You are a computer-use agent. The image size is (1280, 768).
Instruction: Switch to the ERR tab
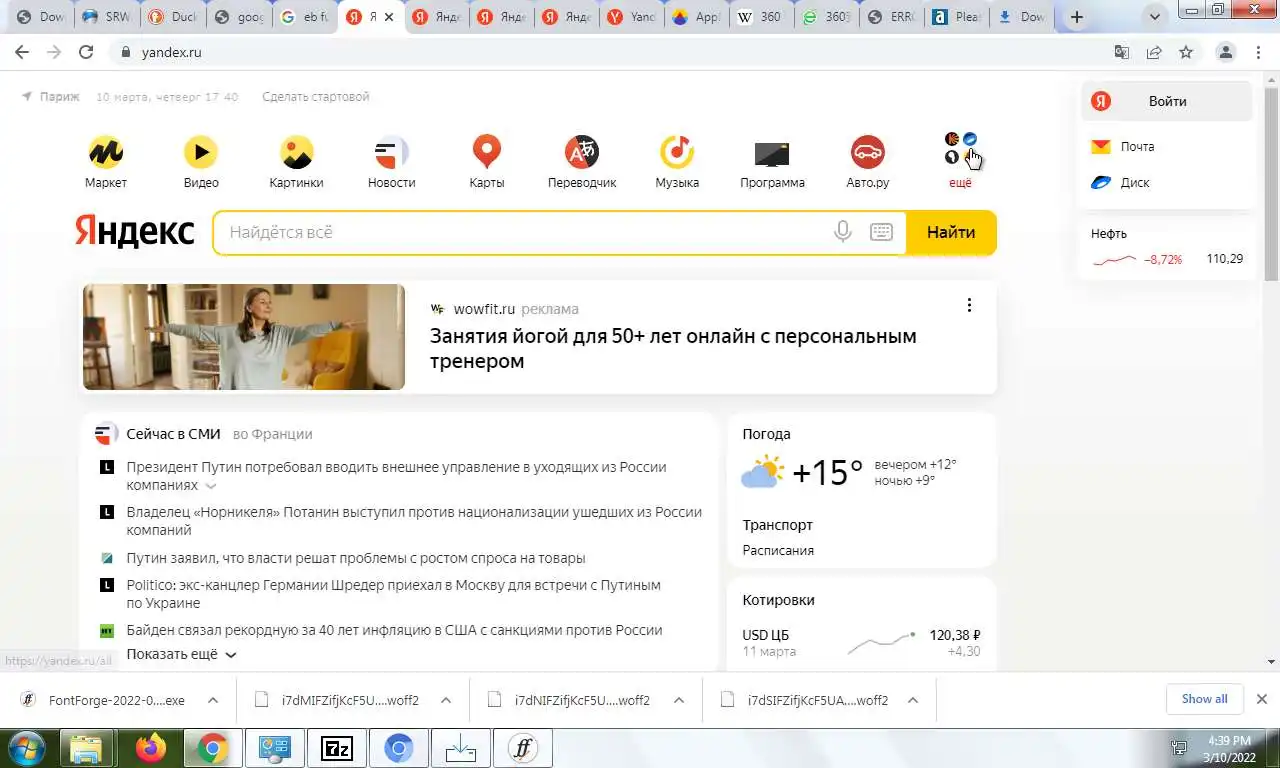(892, 17)
